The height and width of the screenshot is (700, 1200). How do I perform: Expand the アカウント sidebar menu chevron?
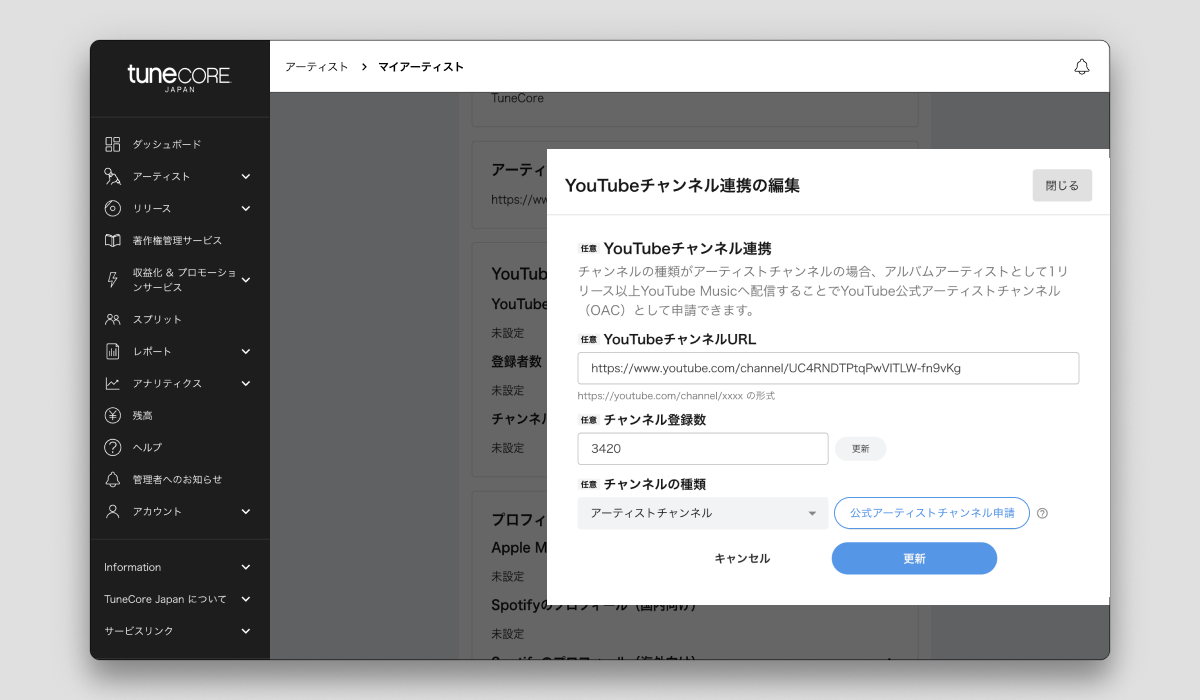pyautogui.click(x=246, y=511)
